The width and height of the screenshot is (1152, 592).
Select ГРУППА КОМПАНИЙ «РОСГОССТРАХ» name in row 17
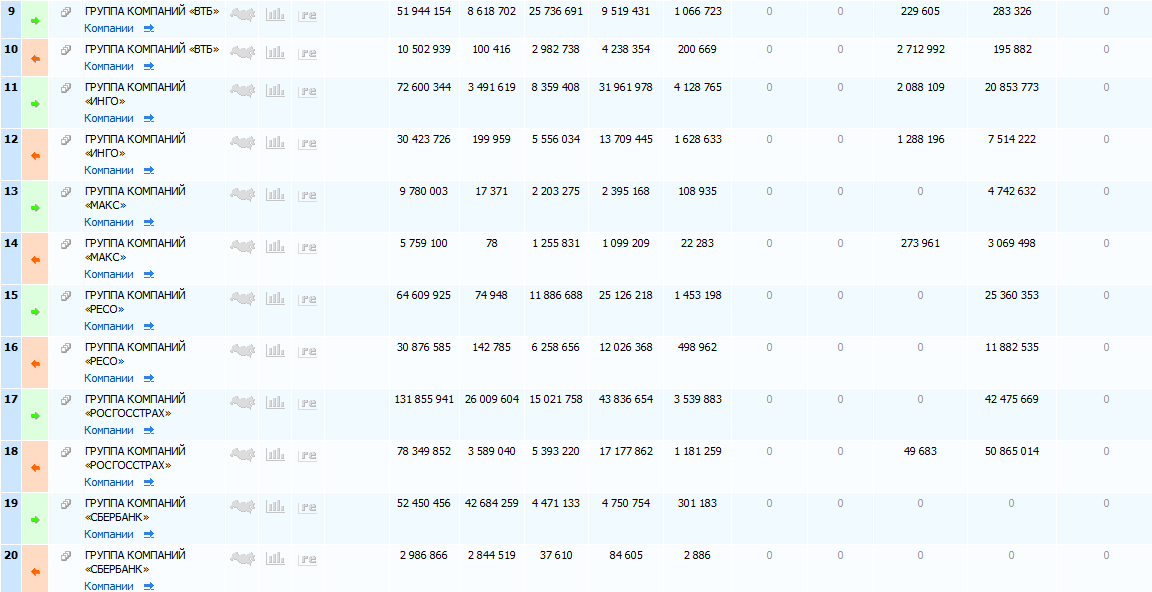coord(135,406)
